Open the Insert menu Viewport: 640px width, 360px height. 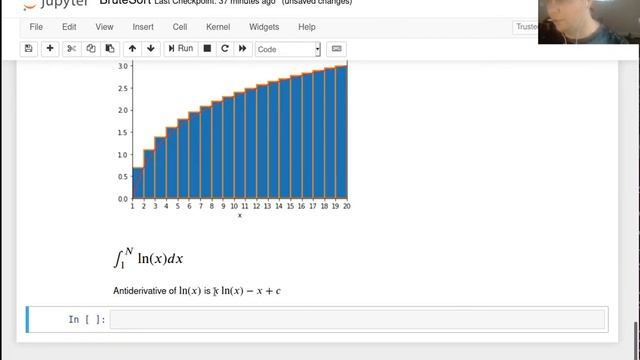point(143,27)
